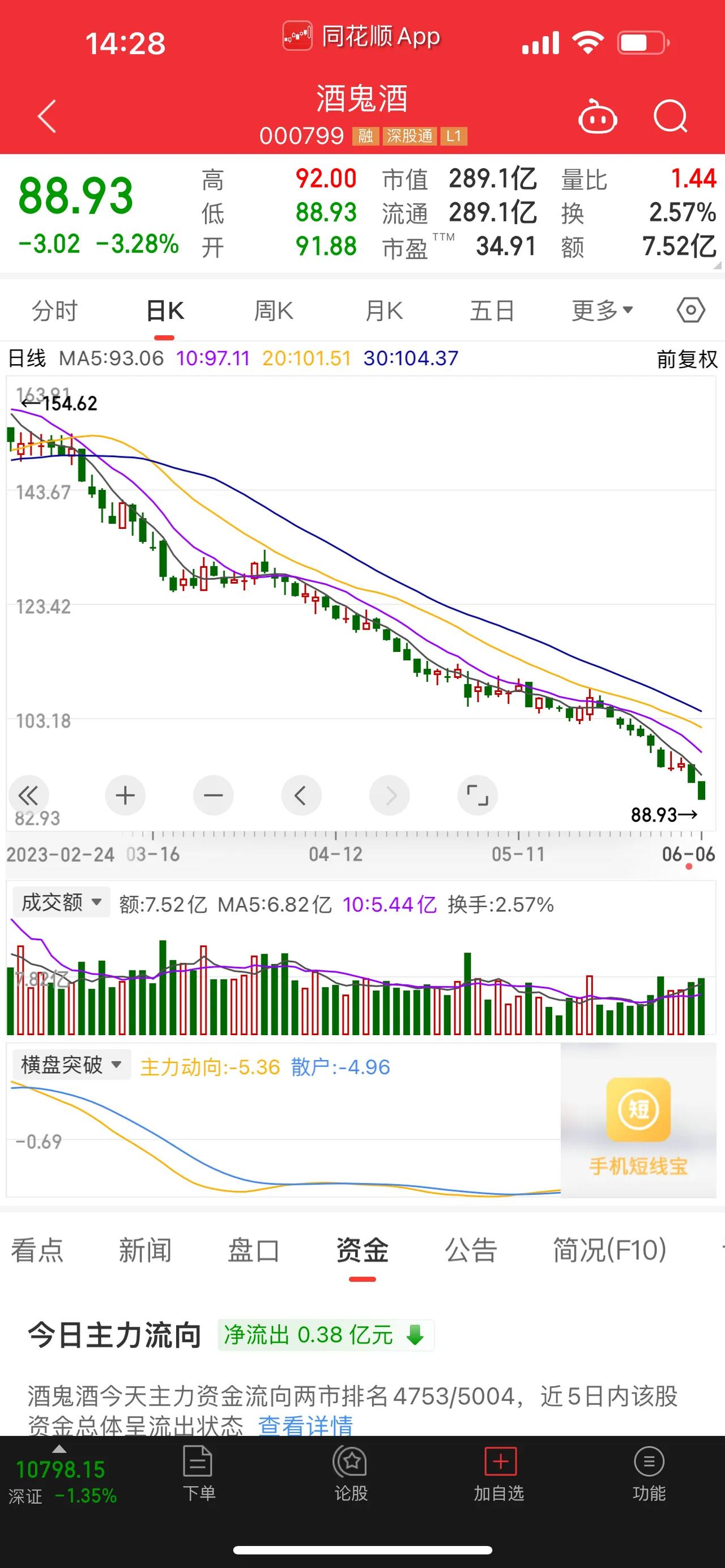The width and height of the screenshot is (725, 1568).
Task: Open 更多 chart period dropdown
Action: [x=603, y=310]
